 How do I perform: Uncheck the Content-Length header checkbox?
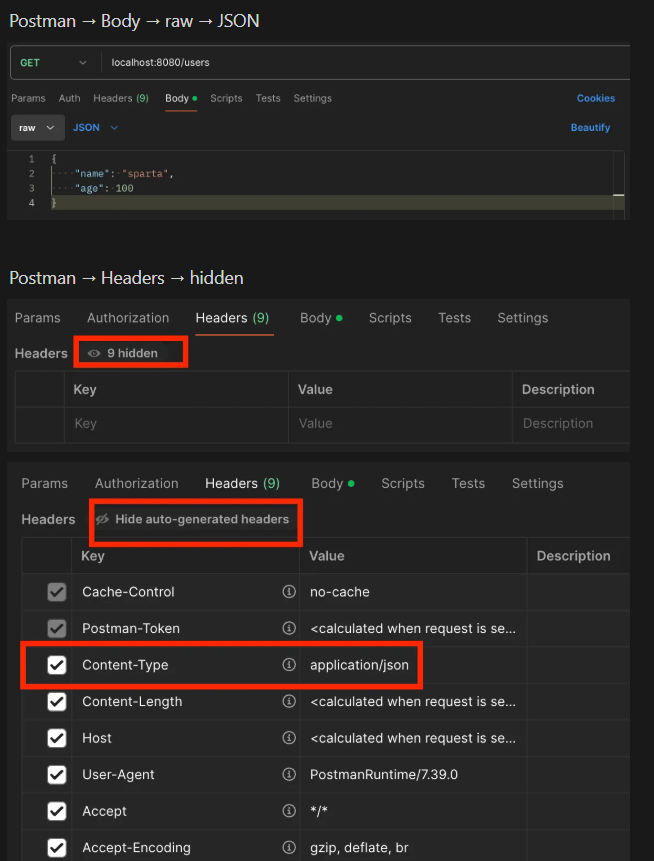click(x=57, y=702)
